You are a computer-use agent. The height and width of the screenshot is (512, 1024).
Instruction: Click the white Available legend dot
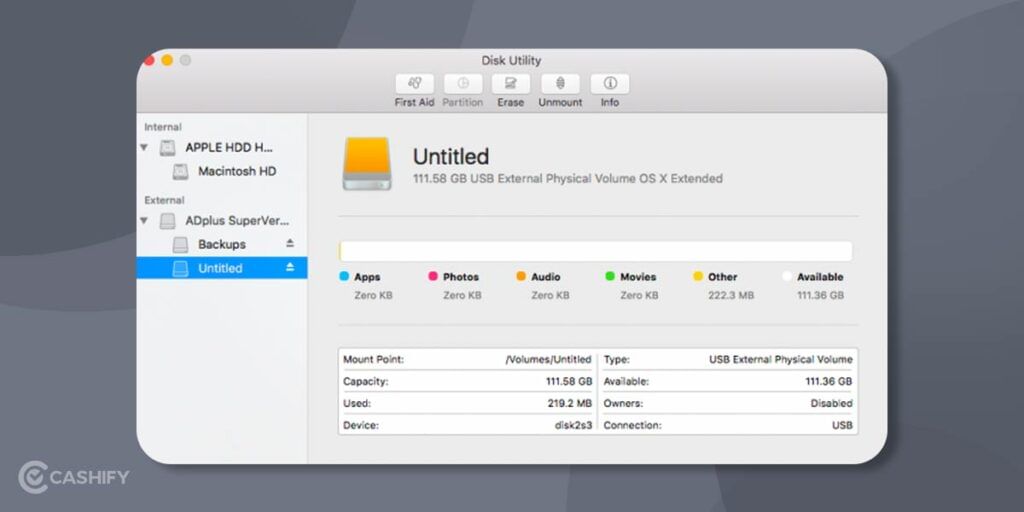coord(787,276)
